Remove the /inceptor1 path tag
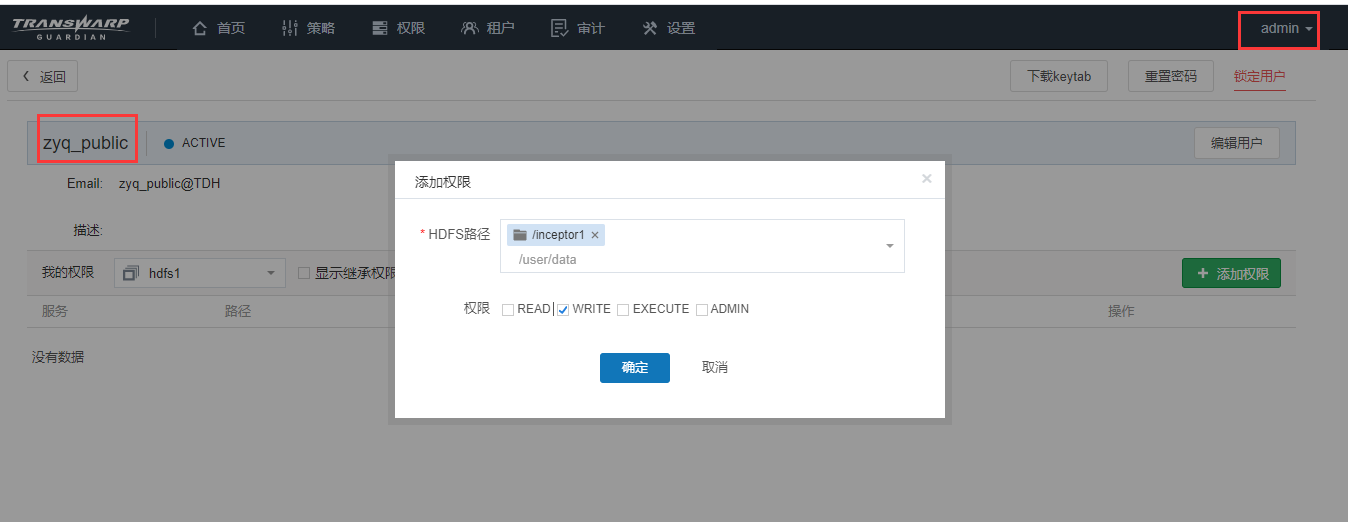Image resolution: width=1348 pixels, height=522 pixels. pos(595,235)
